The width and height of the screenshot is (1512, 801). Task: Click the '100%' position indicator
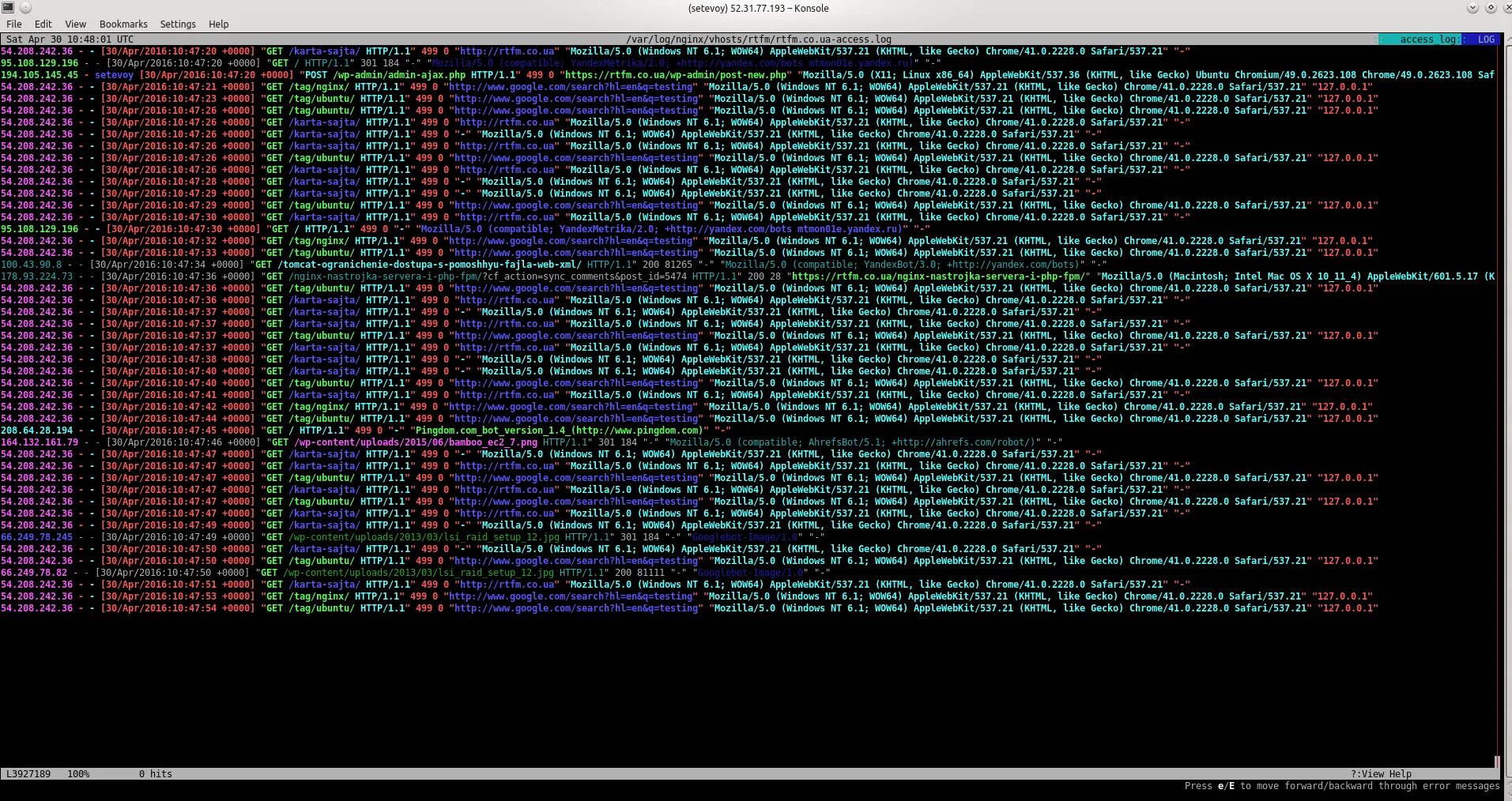pos(78,774)
